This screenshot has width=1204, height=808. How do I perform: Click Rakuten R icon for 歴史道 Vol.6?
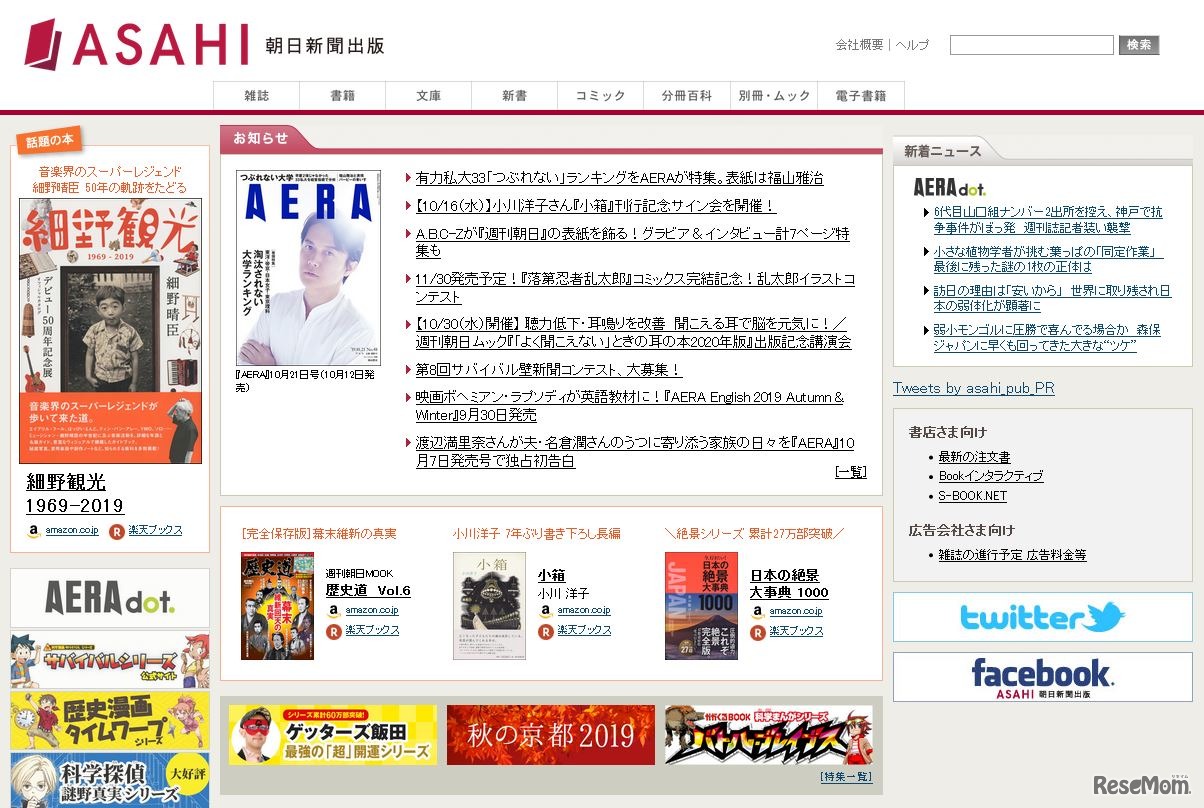[x=334, y=631]
